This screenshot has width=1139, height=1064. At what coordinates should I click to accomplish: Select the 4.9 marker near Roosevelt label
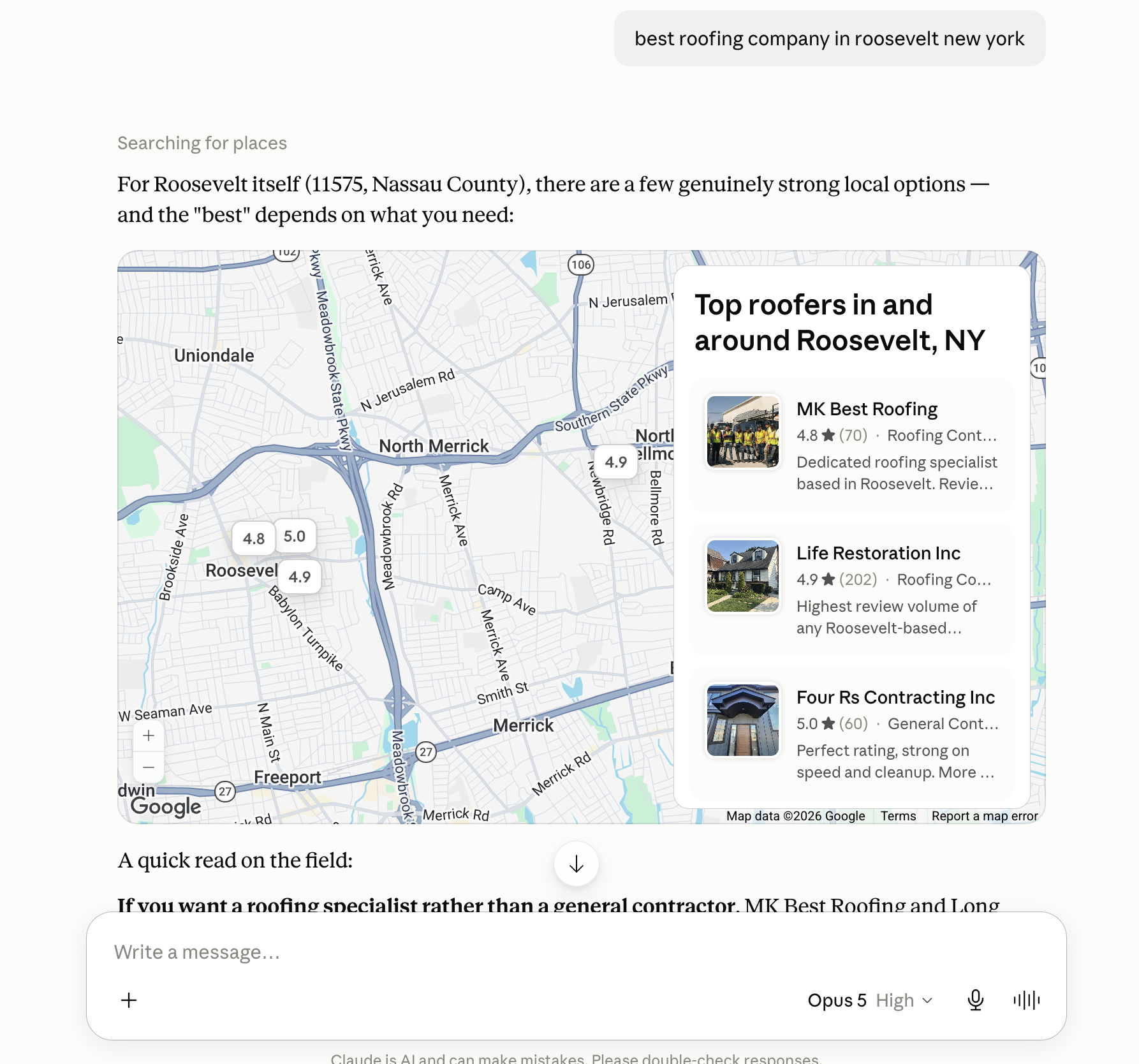pyautogui.click(x=300, y=577)
